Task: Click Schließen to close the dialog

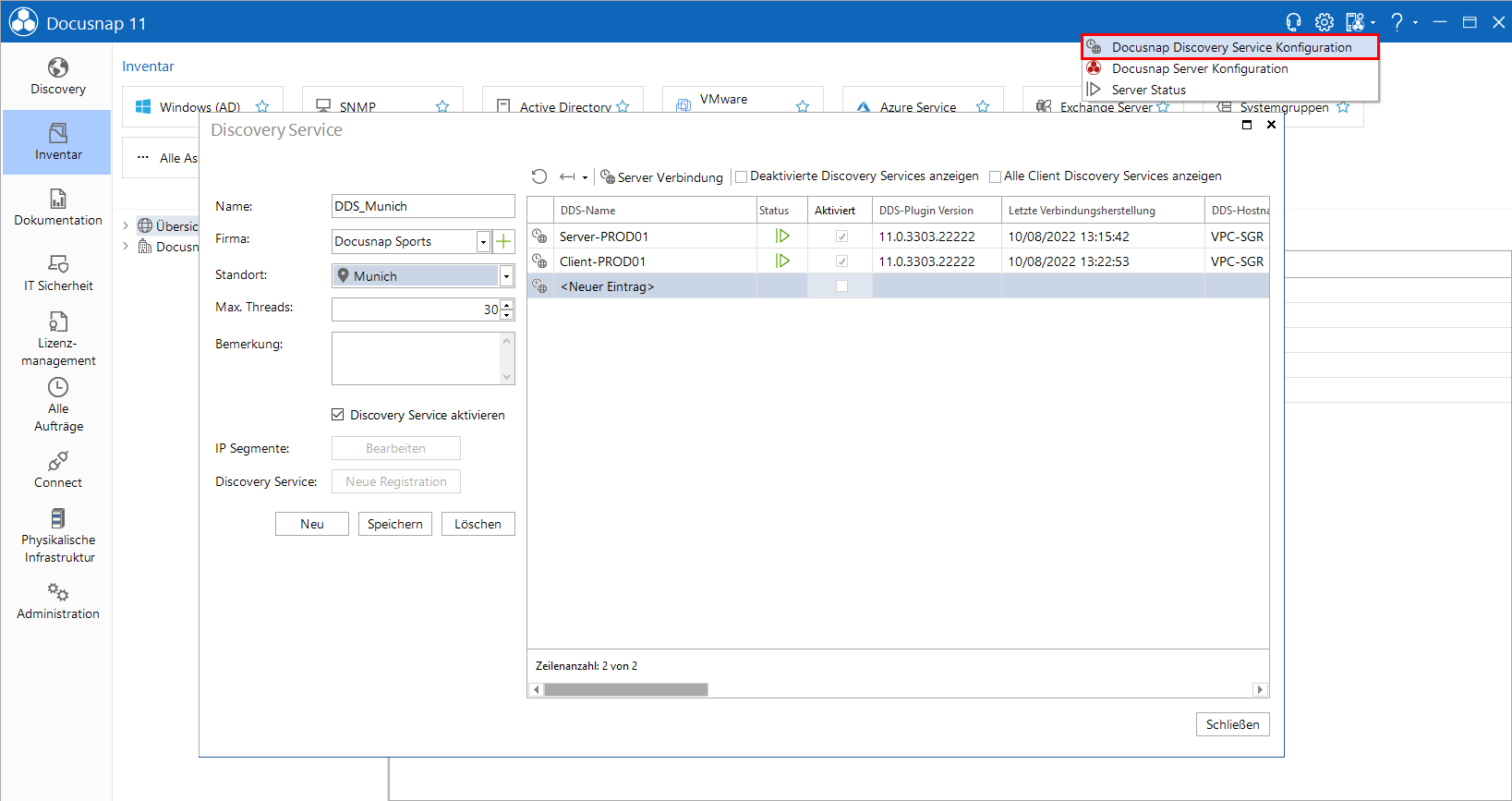Action: (1233, 724)
